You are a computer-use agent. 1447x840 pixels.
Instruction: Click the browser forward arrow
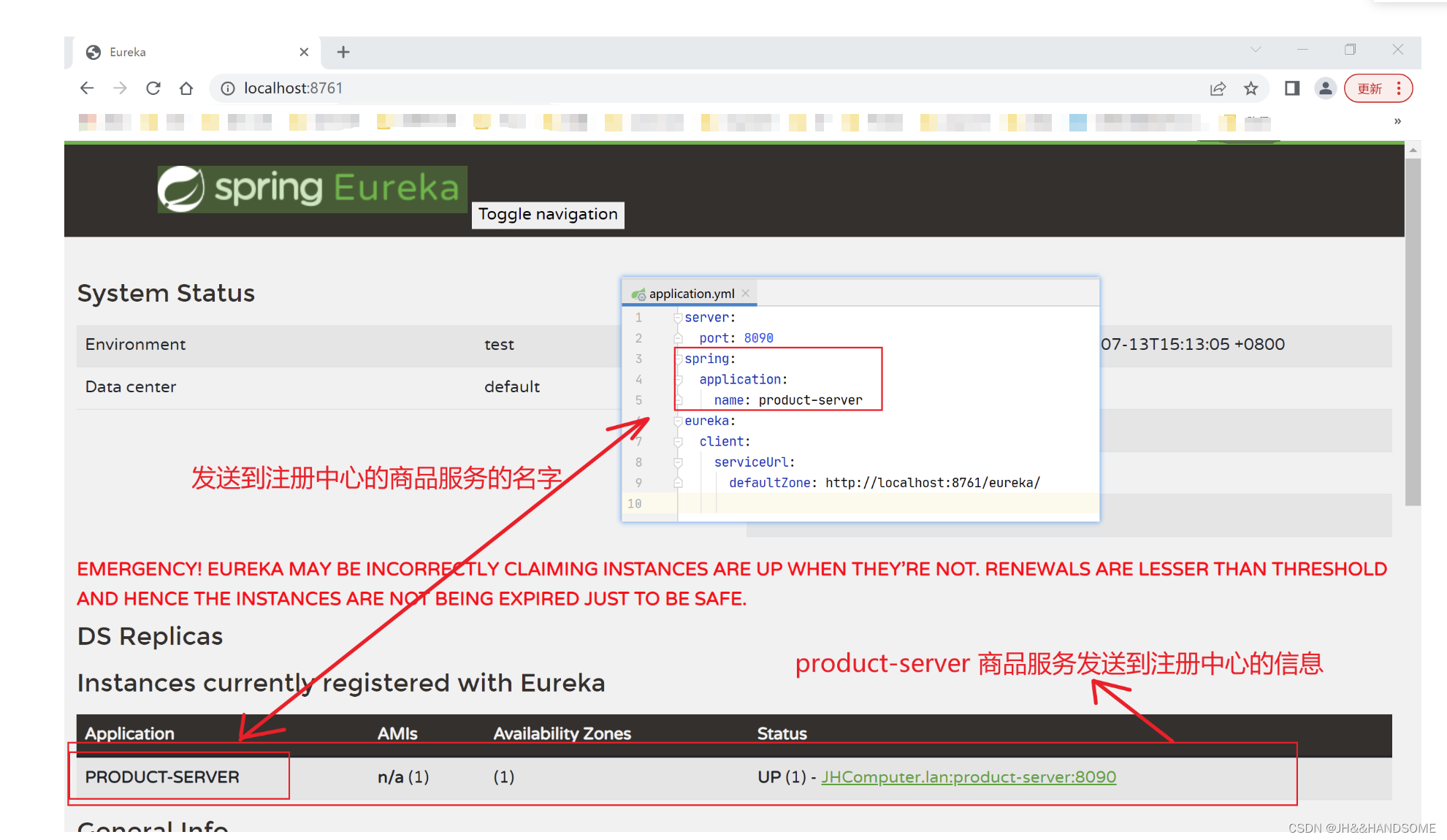(120, 88)
